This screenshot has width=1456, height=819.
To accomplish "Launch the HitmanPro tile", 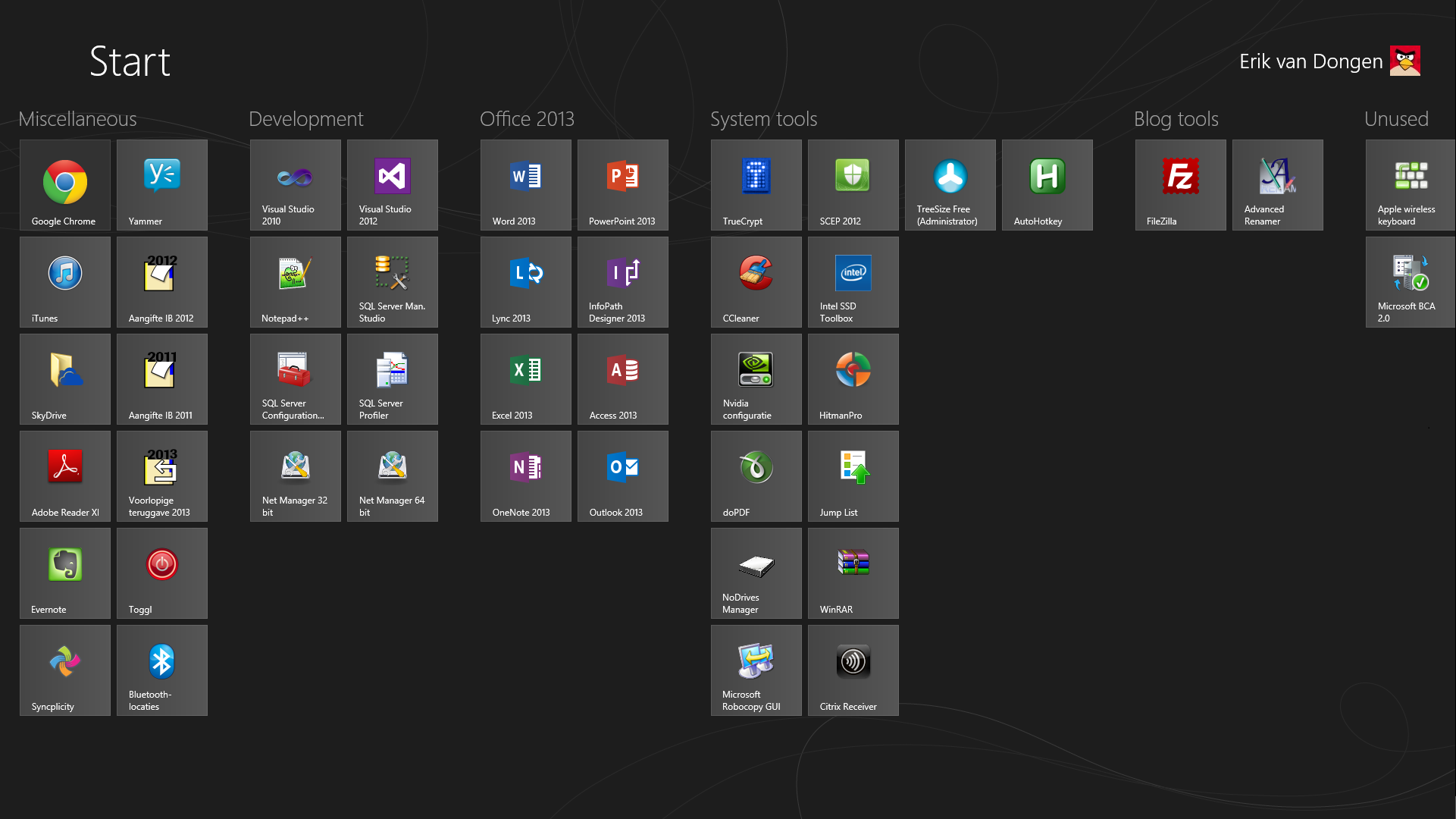I will pyautogui.click(x=853, y=379).
